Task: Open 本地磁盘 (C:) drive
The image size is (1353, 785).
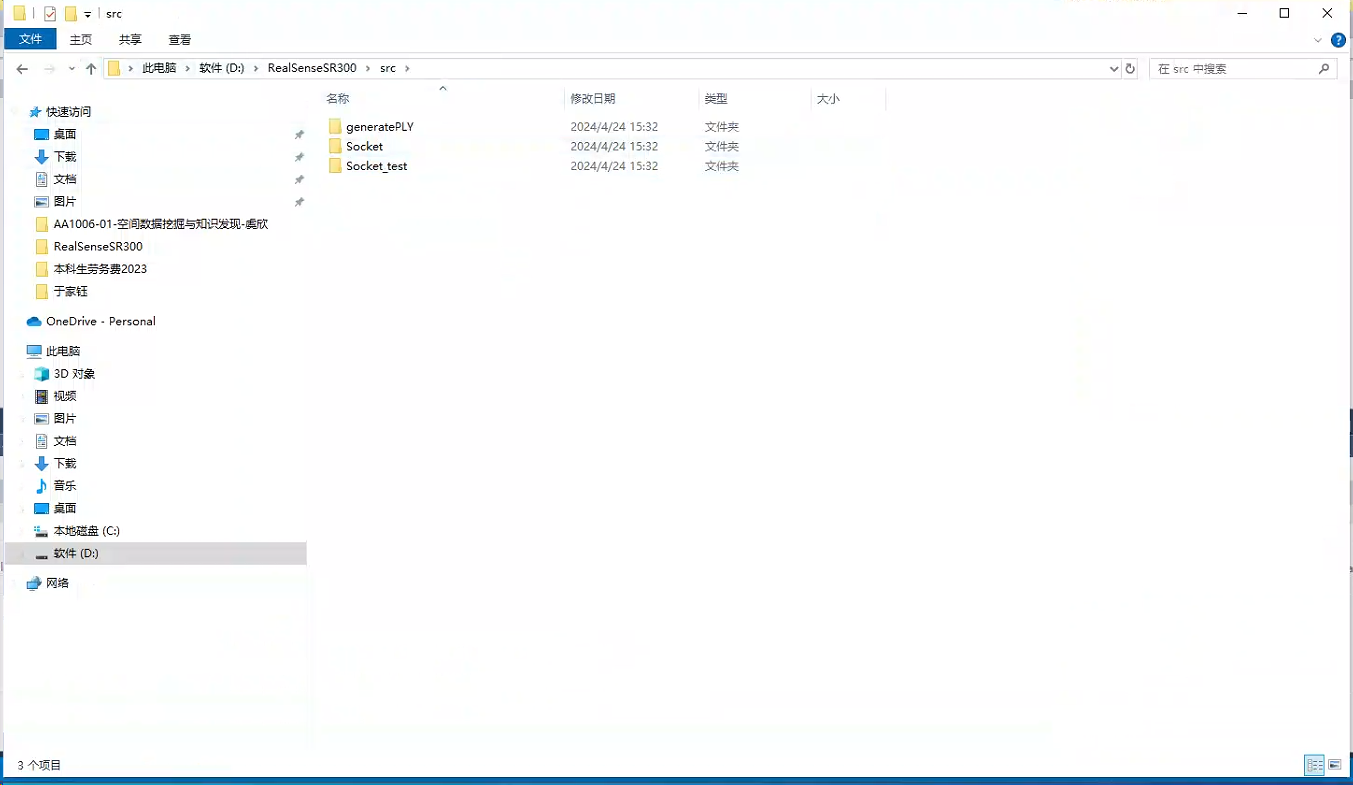Action: point(86,531)
